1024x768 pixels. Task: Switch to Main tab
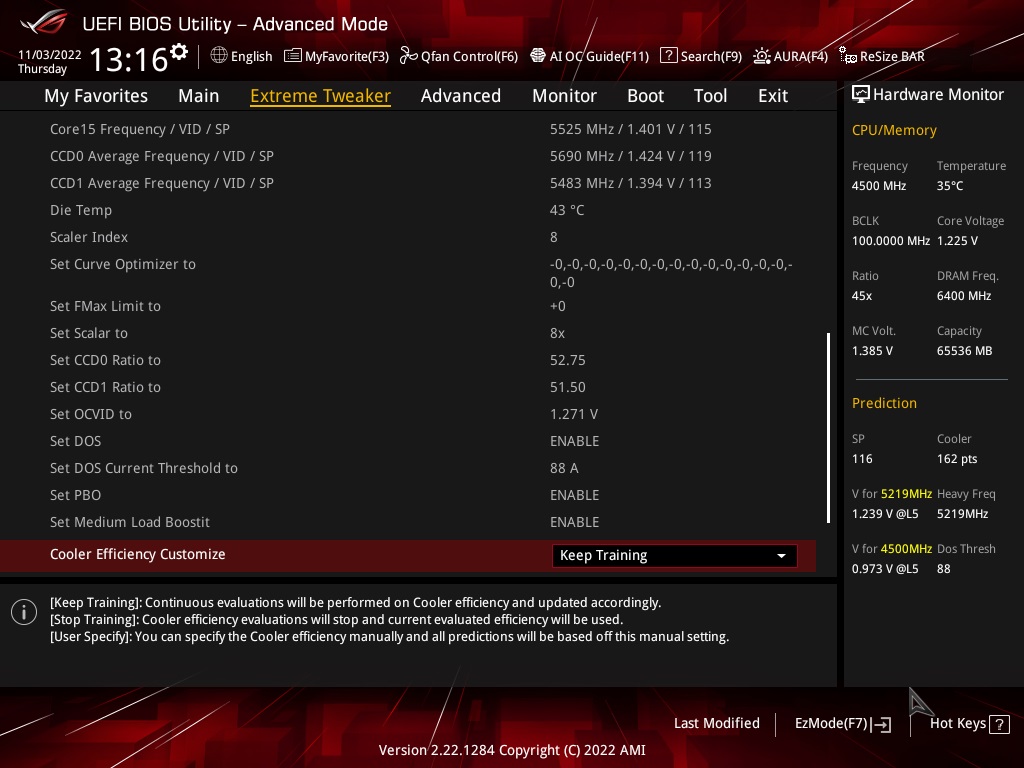tap(199, 96)
